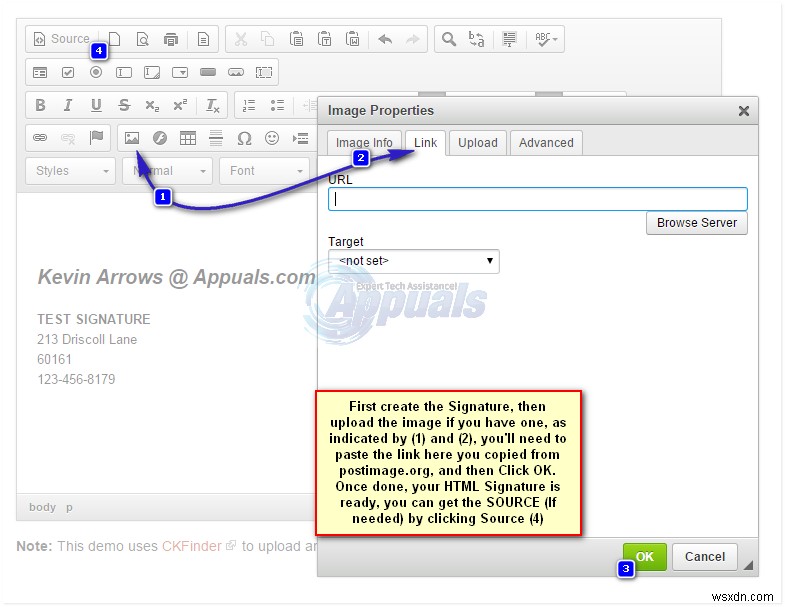The height and width of the screenshot is (607, 785).
Task: Open the Find magnifier icon
Action: [449, 39]
